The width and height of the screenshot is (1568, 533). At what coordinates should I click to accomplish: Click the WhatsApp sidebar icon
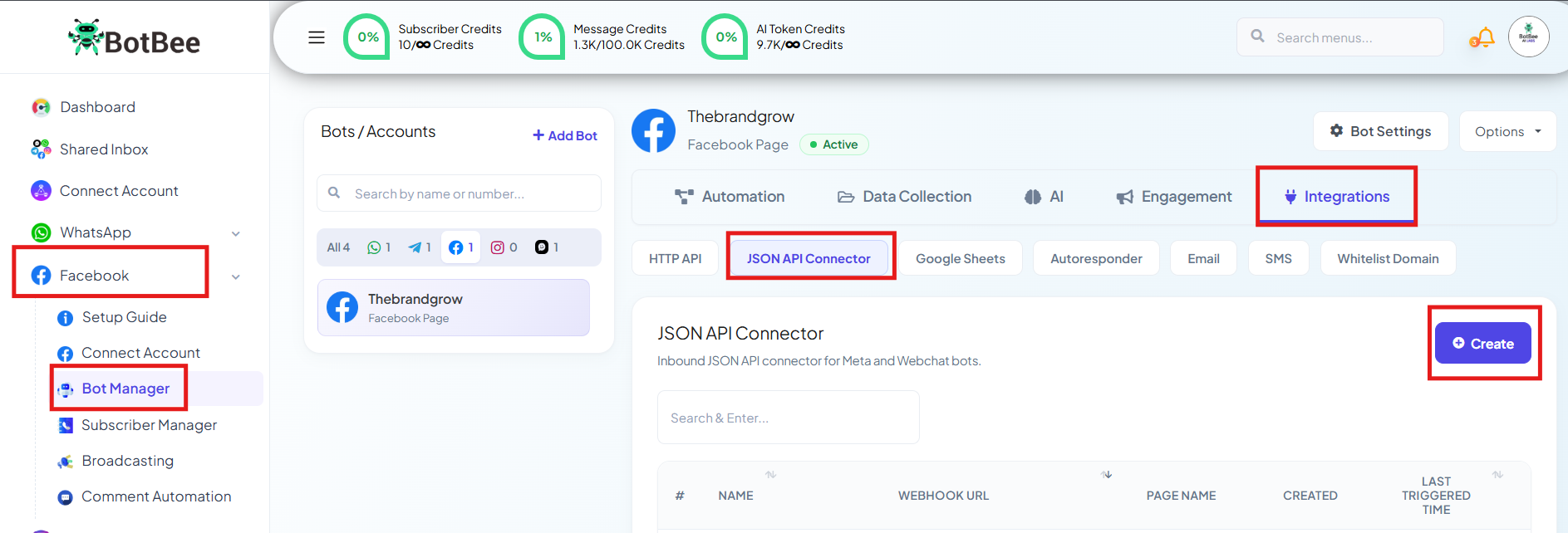(x=41, y=232)
